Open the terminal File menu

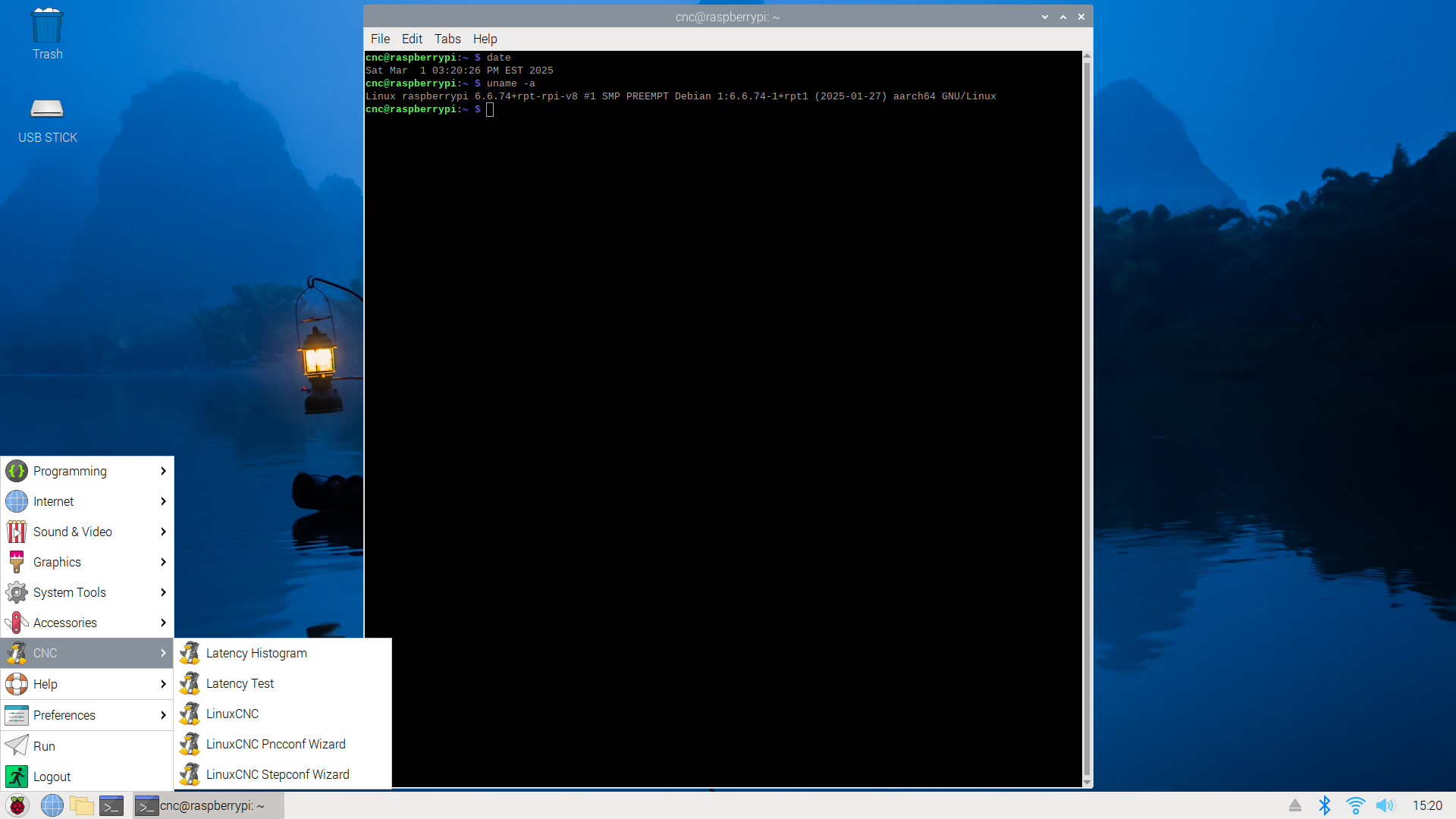tap(380, 39)
